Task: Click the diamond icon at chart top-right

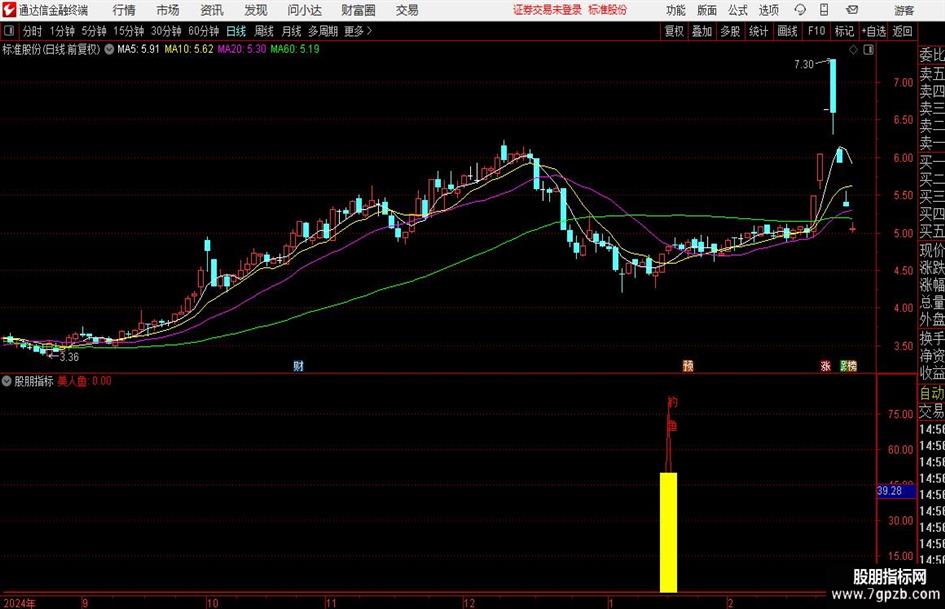Action: 853,50
